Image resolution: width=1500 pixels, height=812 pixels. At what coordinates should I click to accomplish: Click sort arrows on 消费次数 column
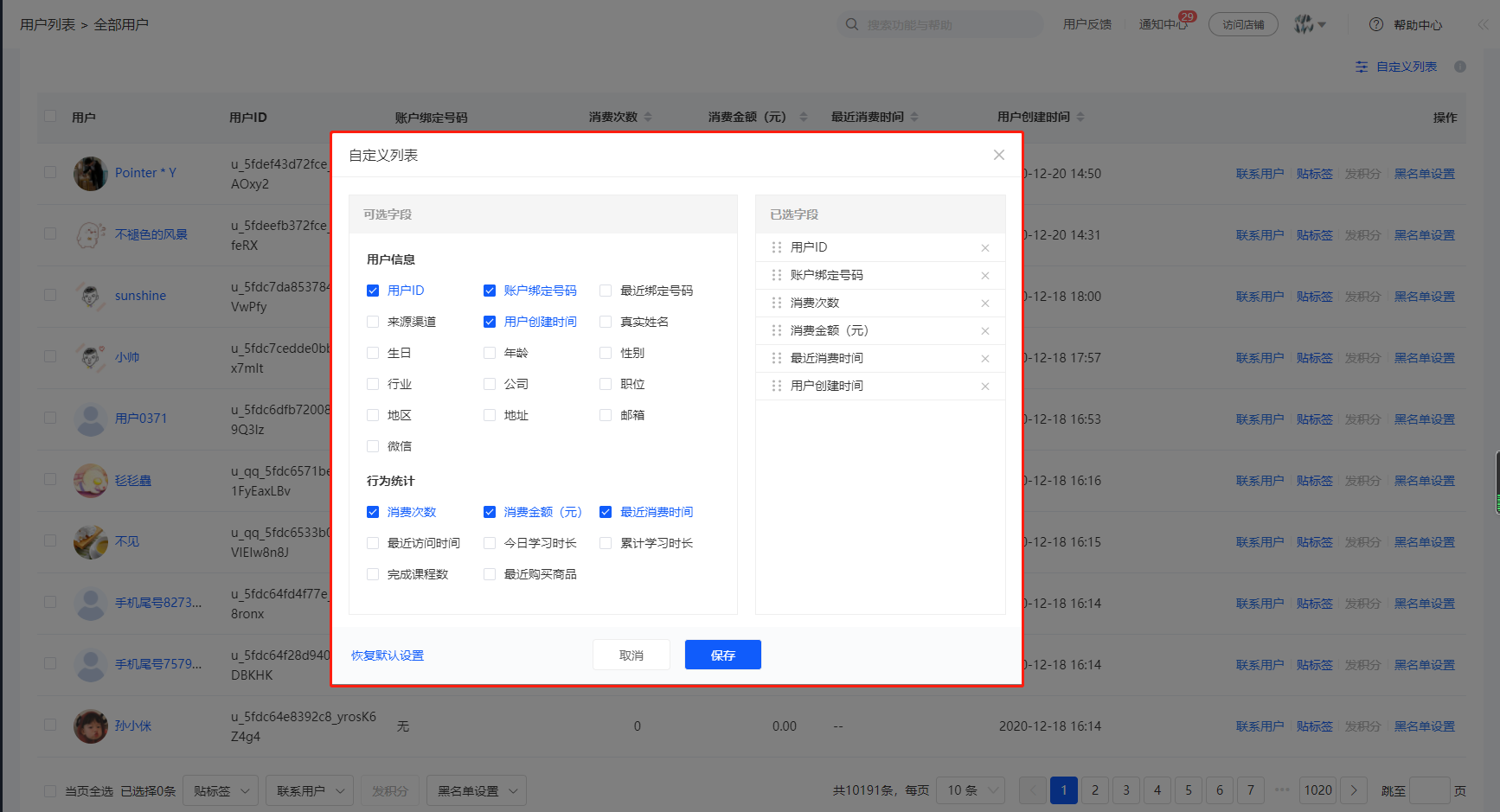pos(648,117)
